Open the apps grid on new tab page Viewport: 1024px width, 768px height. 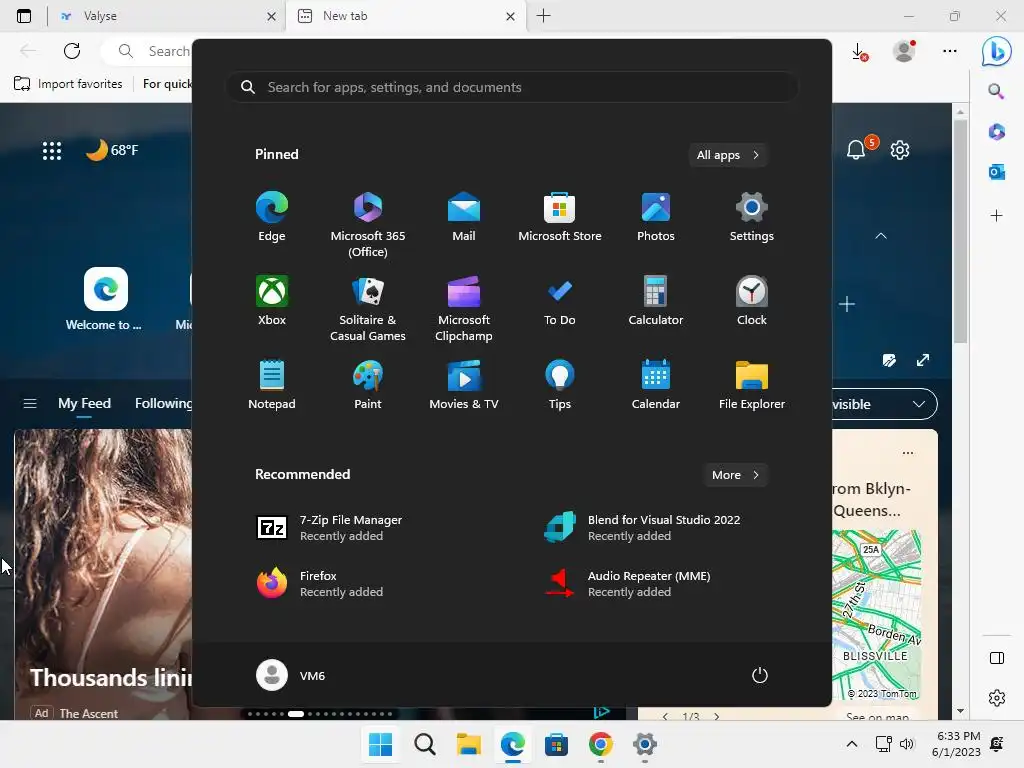(52, 150)
